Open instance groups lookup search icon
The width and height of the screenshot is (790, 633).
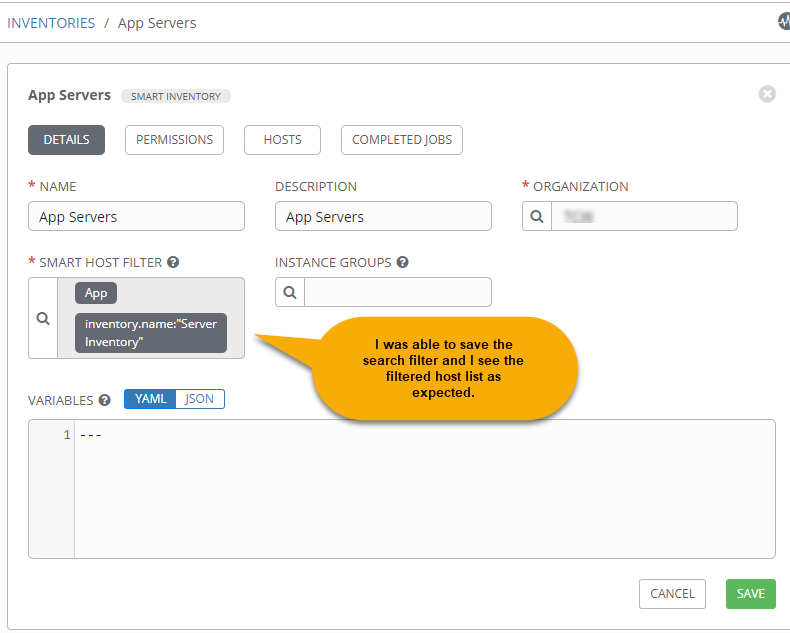coord(290,292)
